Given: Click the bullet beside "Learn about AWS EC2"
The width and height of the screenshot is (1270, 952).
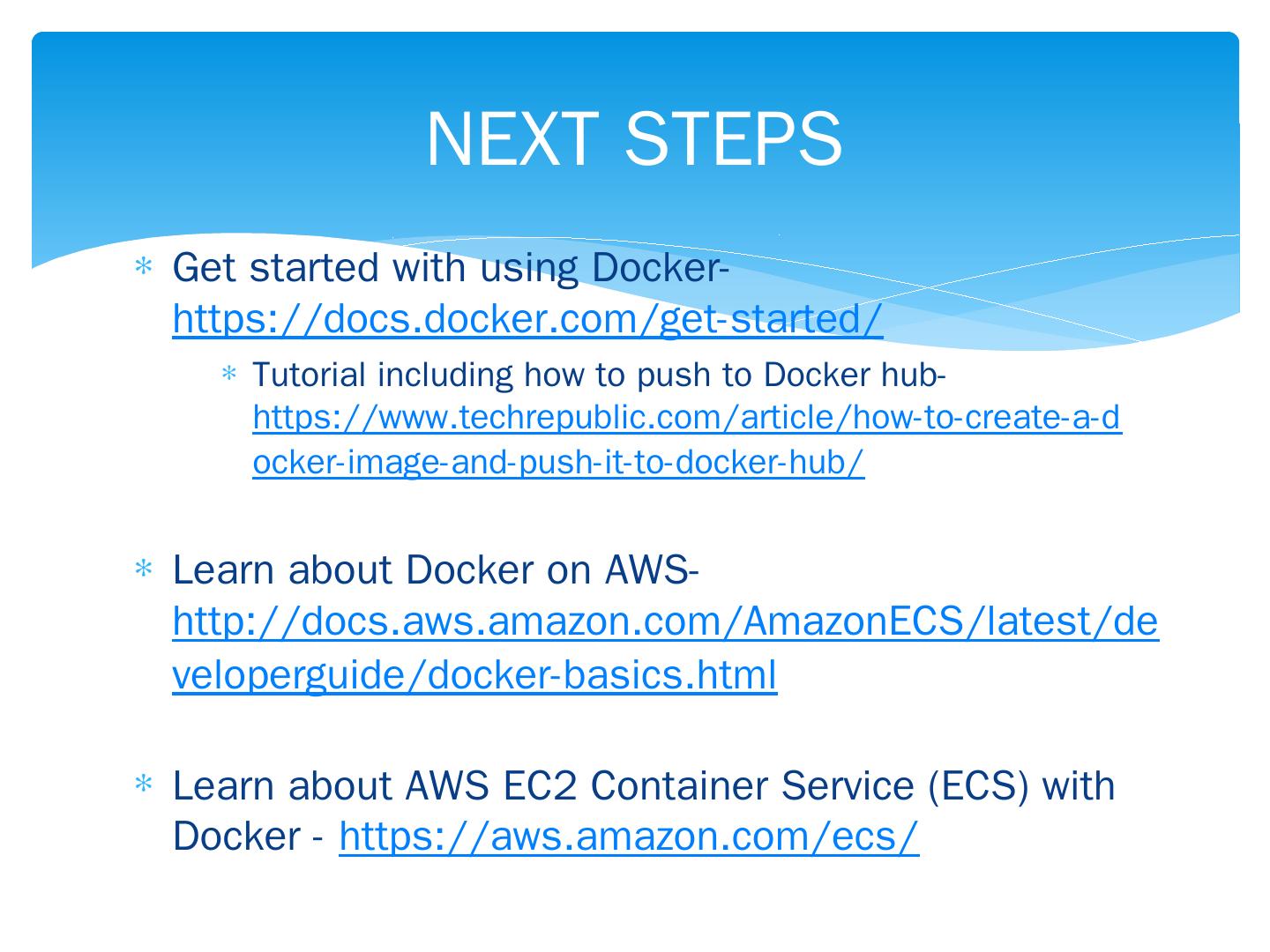Looking at the screenshot, I should point(144,784).
